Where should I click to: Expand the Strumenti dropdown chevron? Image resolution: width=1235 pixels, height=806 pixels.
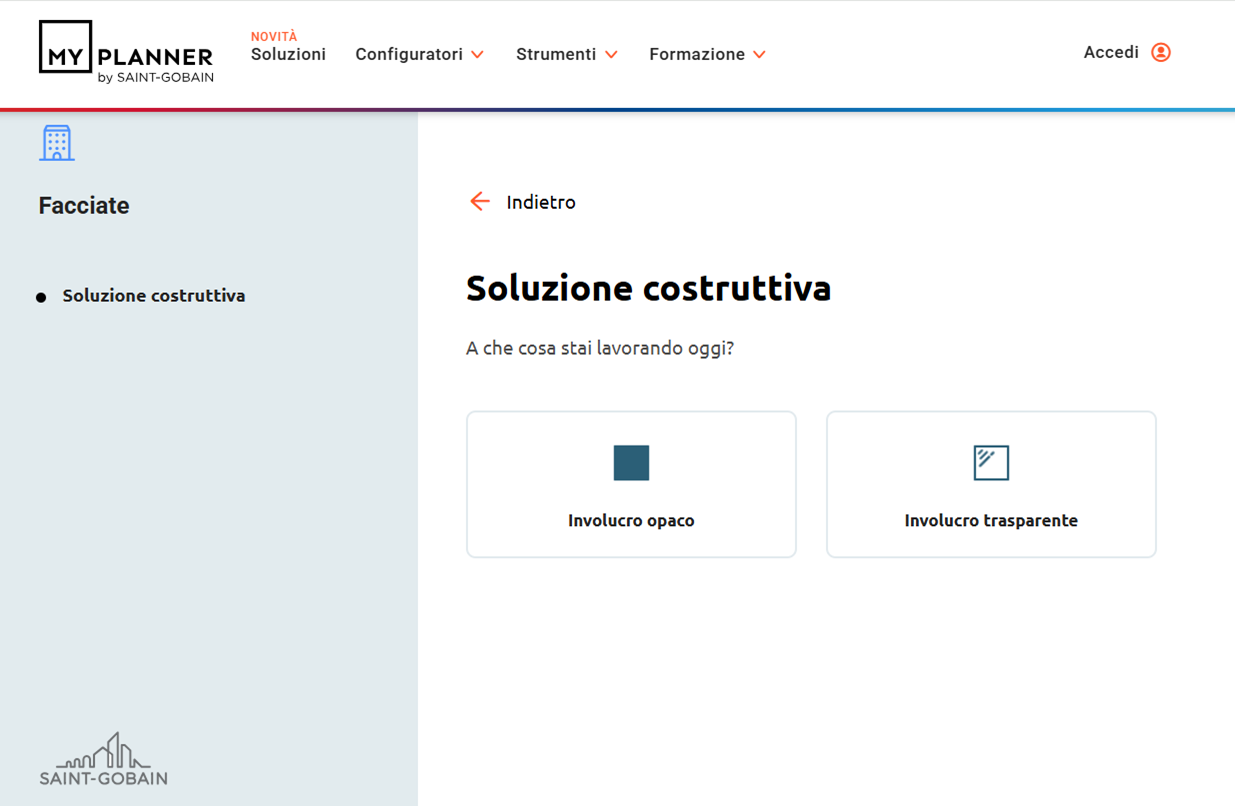tap(612, 55)
